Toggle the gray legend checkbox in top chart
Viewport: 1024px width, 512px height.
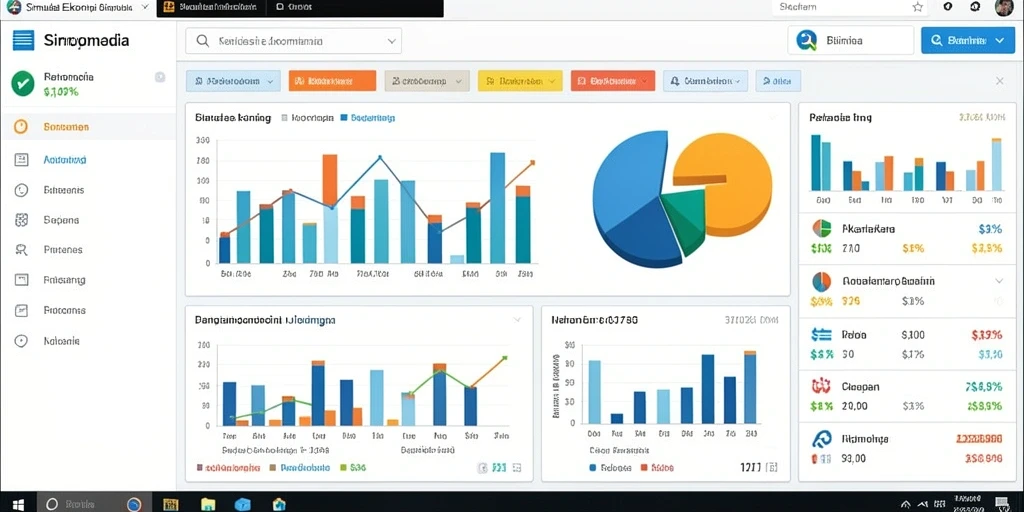click(284, 118)
